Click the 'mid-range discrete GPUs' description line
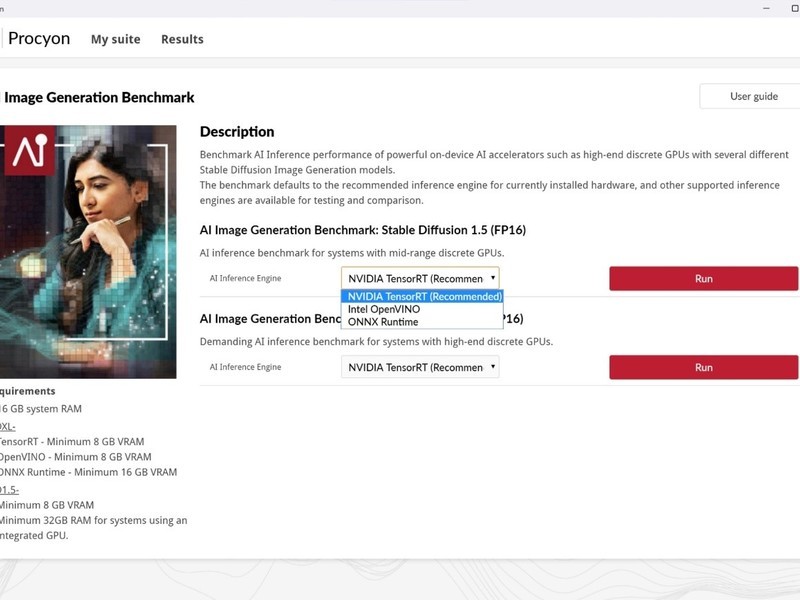Image resolution: width=800 pixels, height=600 pixels. pyautogui.click(x=352, y=253)
